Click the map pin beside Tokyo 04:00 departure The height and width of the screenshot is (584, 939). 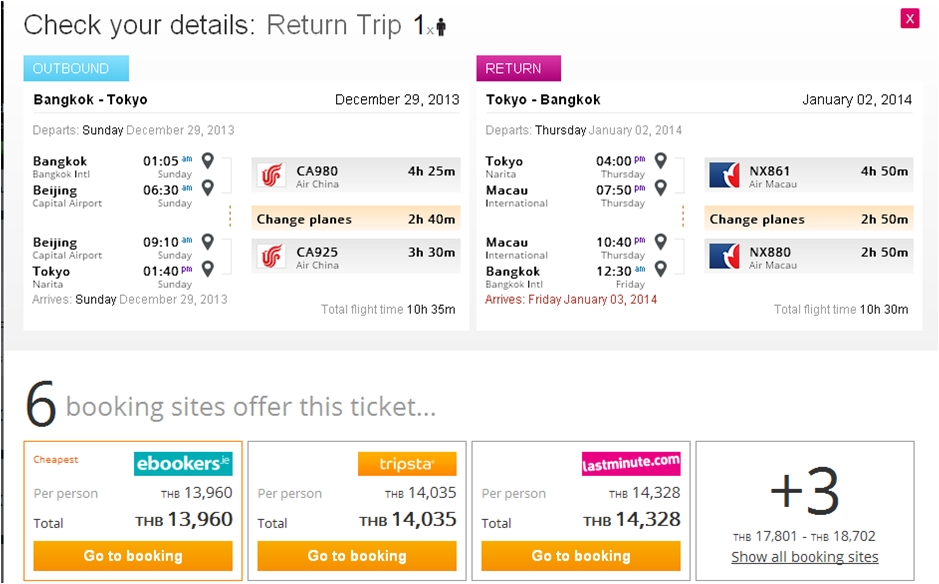point(661,161)
